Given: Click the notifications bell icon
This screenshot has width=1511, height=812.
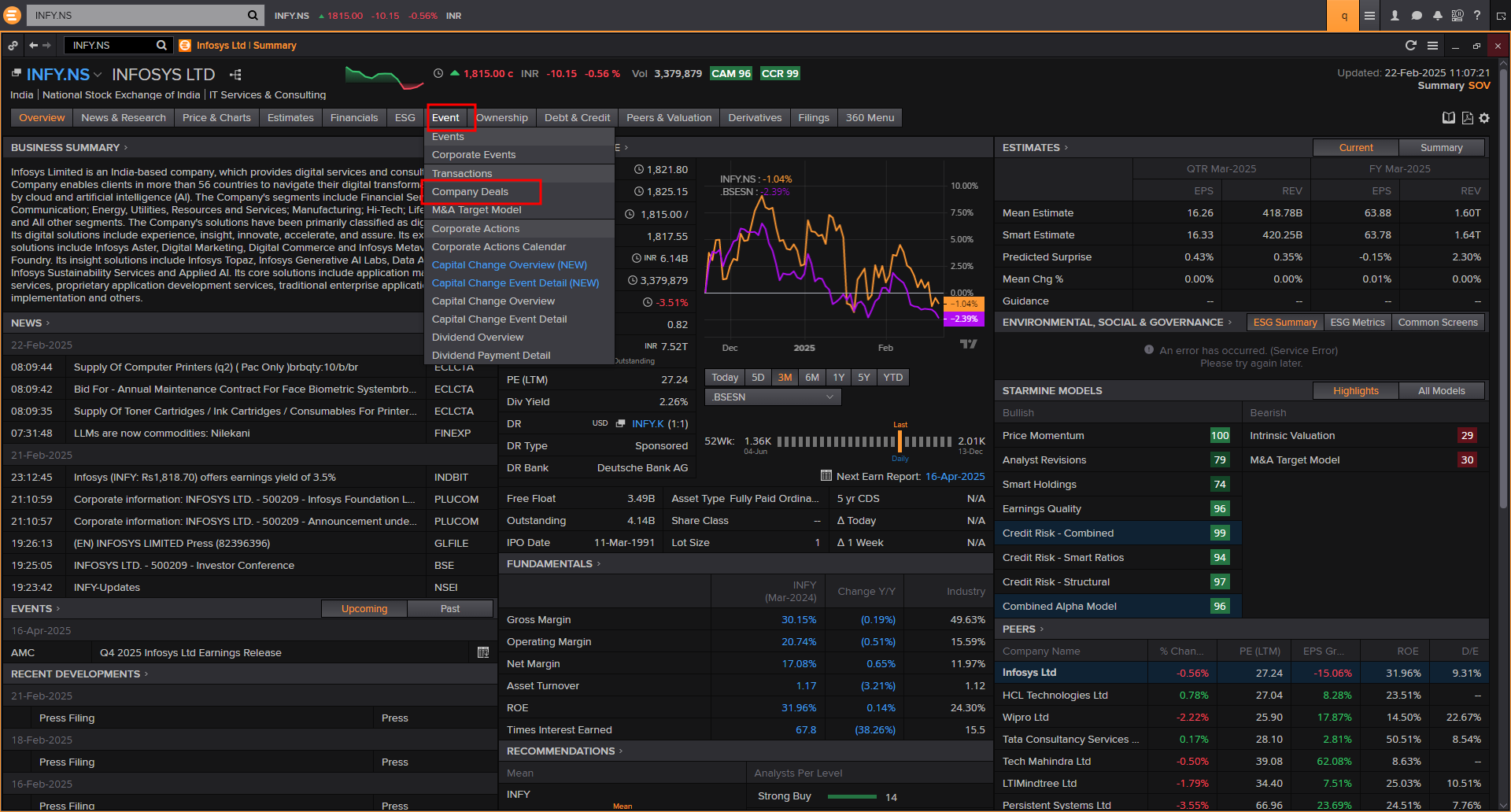Looking at the screenshot, I should pos(1437,16).
